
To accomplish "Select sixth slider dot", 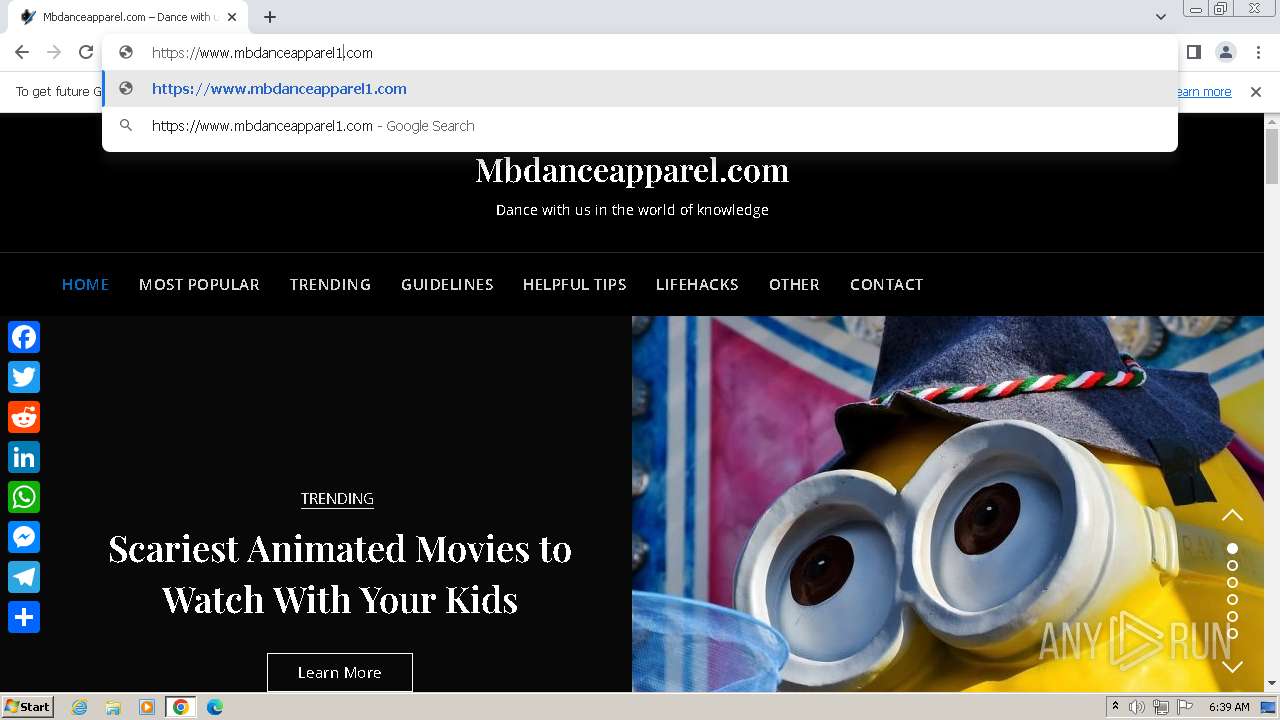I will pyautogui.click(x=1232, y=633).
